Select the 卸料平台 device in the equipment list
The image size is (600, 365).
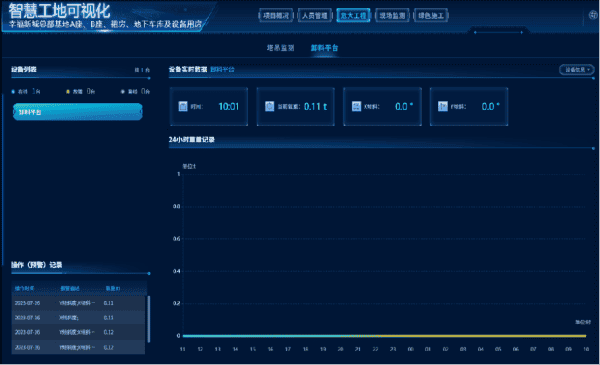point(78,112)
